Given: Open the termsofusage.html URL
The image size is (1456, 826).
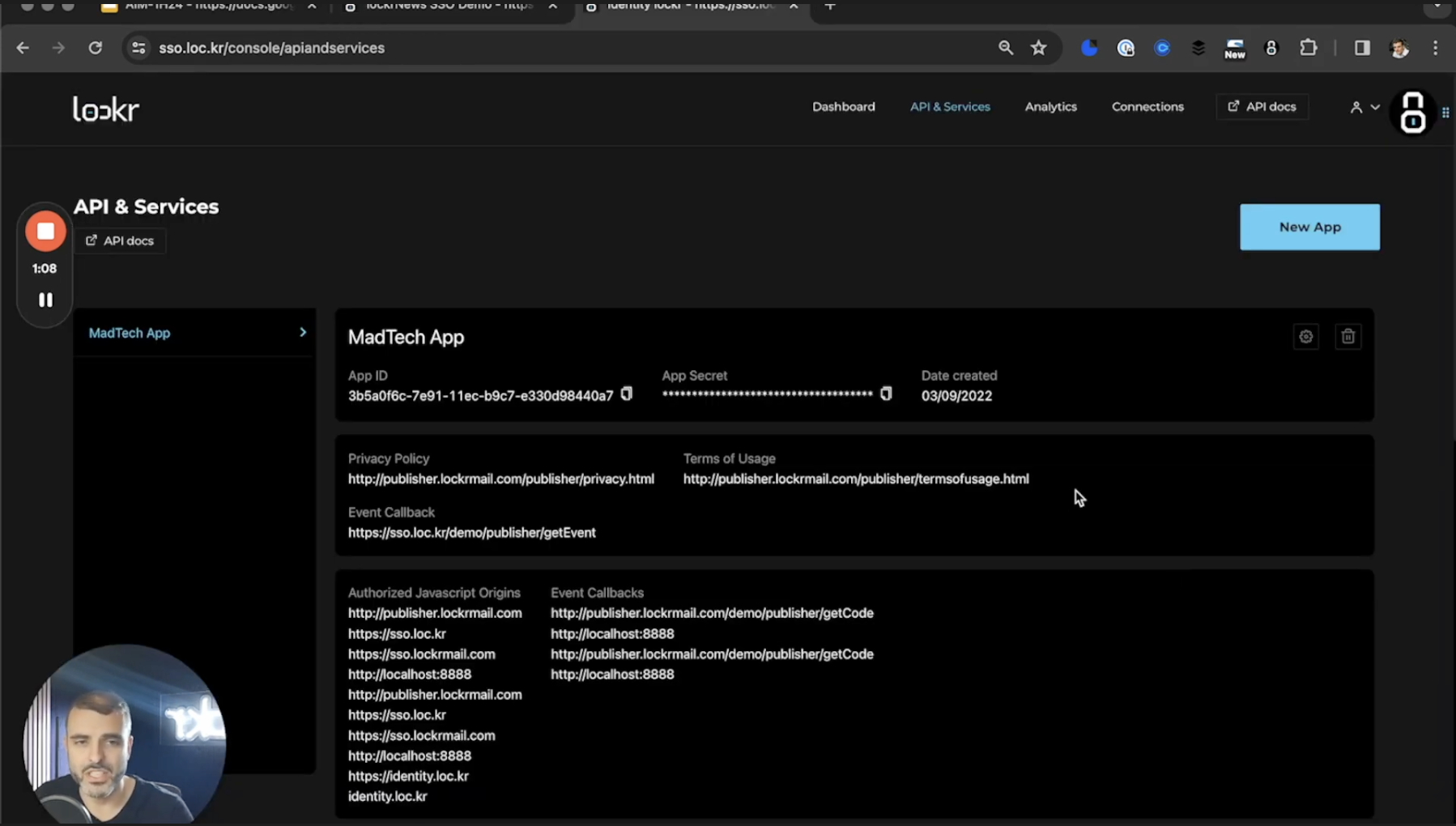Looking at the screenshot, I should (x=856, y=479).
